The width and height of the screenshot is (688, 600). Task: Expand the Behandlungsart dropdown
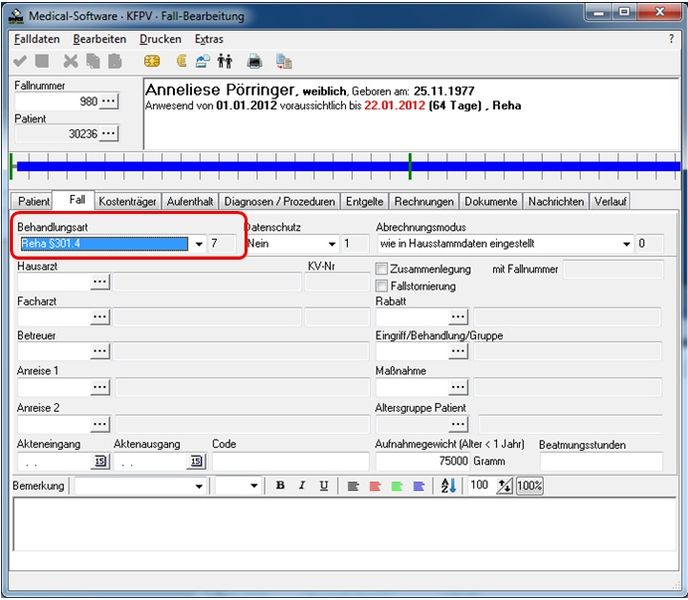click(198, 244)
